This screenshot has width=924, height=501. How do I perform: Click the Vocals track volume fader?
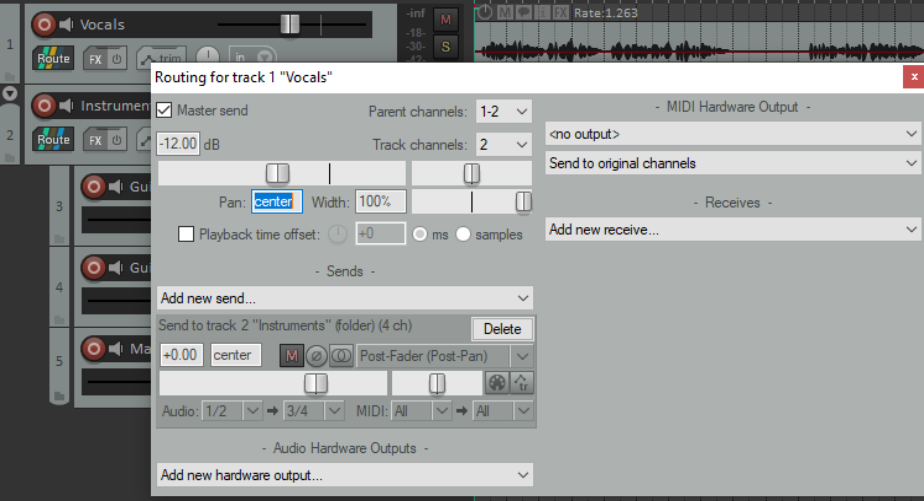(289, 24)
